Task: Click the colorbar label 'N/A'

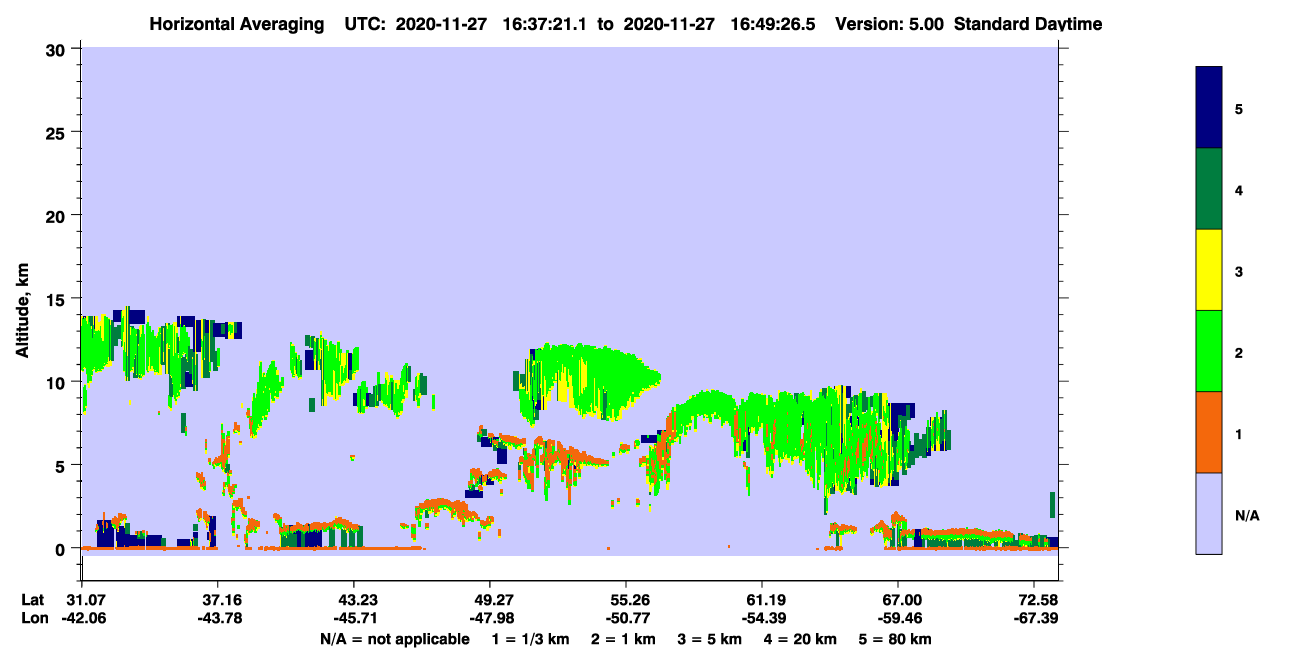Action: 1247,515
